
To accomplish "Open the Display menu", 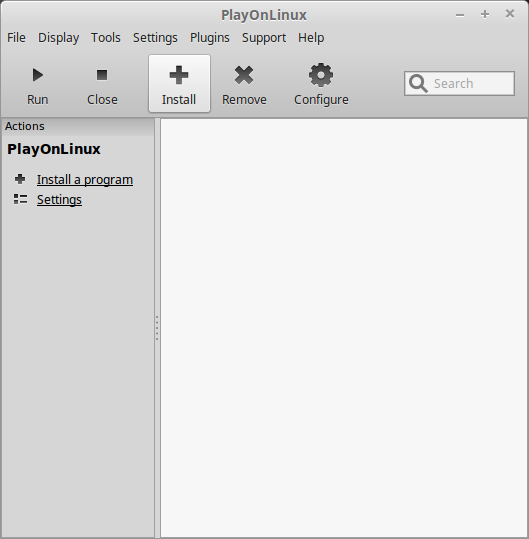I will [x=58, y=37].
